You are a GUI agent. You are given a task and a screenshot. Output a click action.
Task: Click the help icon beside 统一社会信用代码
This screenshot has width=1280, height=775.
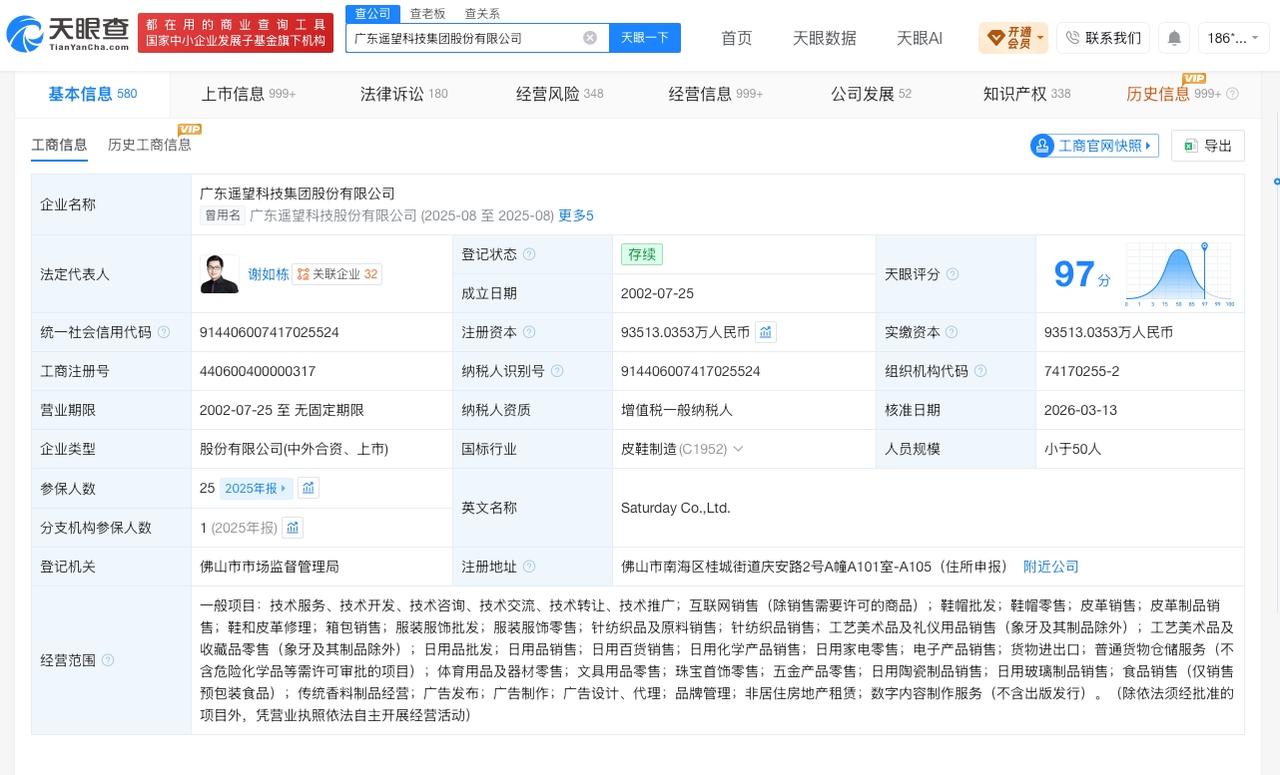164,332
